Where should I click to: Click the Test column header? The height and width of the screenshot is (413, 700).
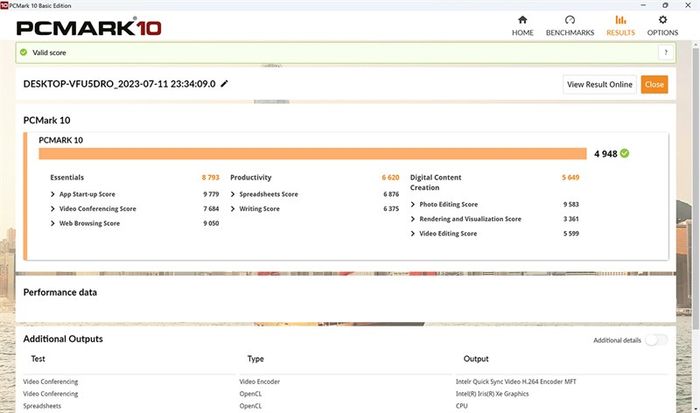tap(38, 359)
